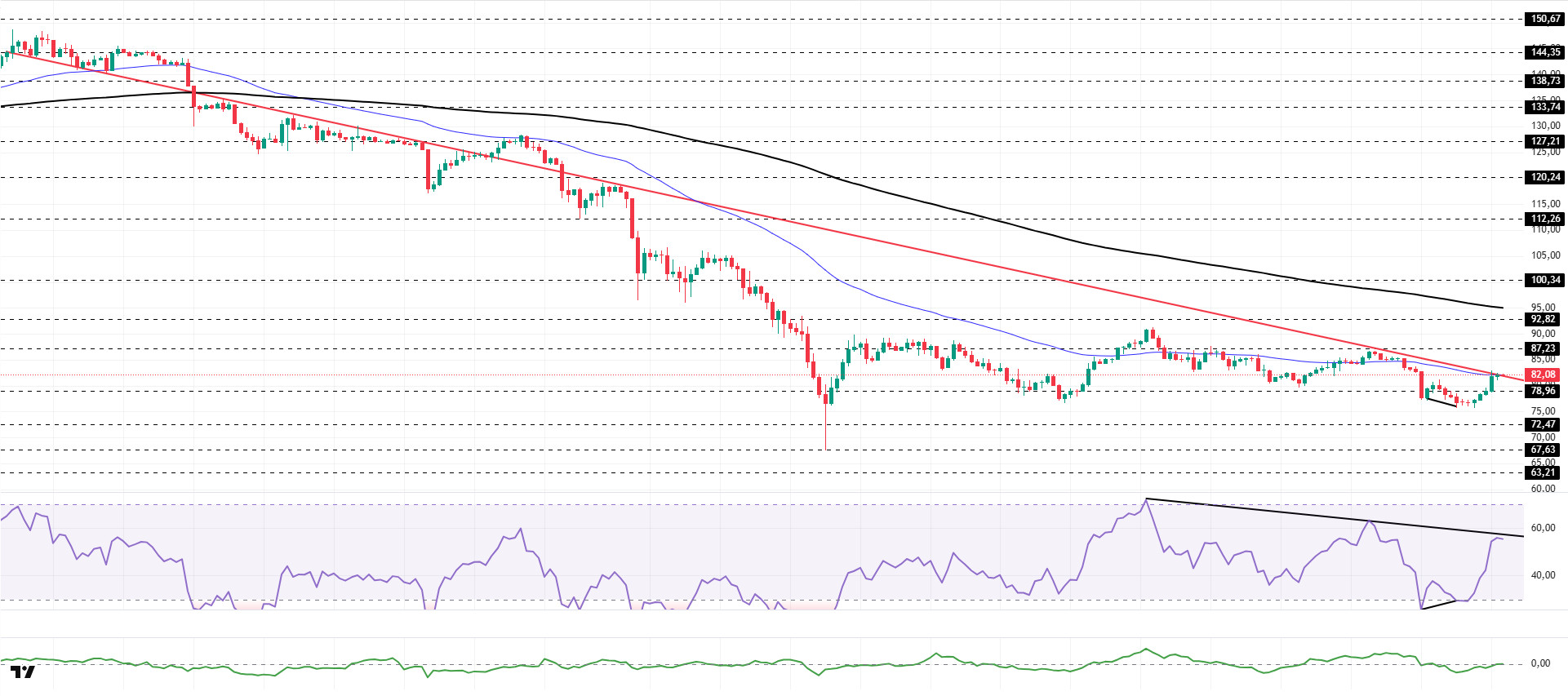Viewport: 1568px width, 696px height.
Task: Select the 127,21 price level label
Action: [1544, 141]
